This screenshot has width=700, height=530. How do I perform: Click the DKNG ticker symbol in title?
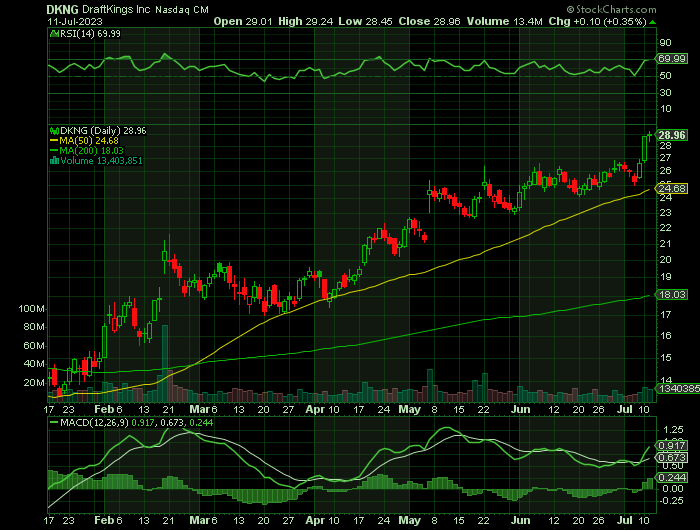(62, 9)
